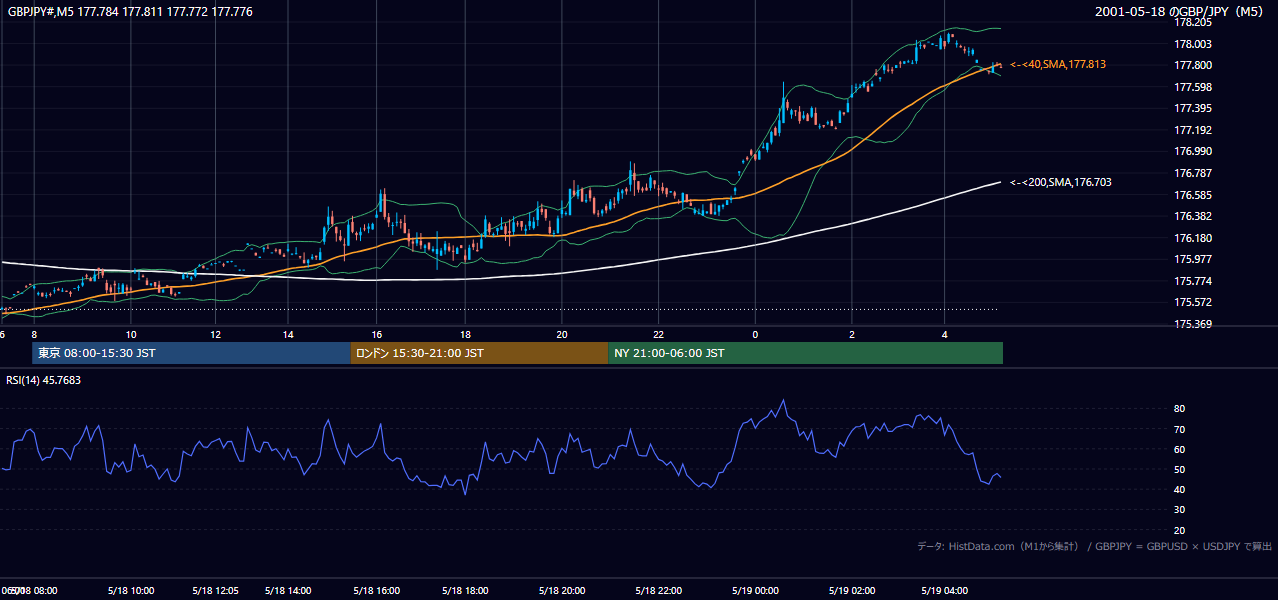Click the 175.572 price axis value
1278x600 pixels.
point(1192,302)
